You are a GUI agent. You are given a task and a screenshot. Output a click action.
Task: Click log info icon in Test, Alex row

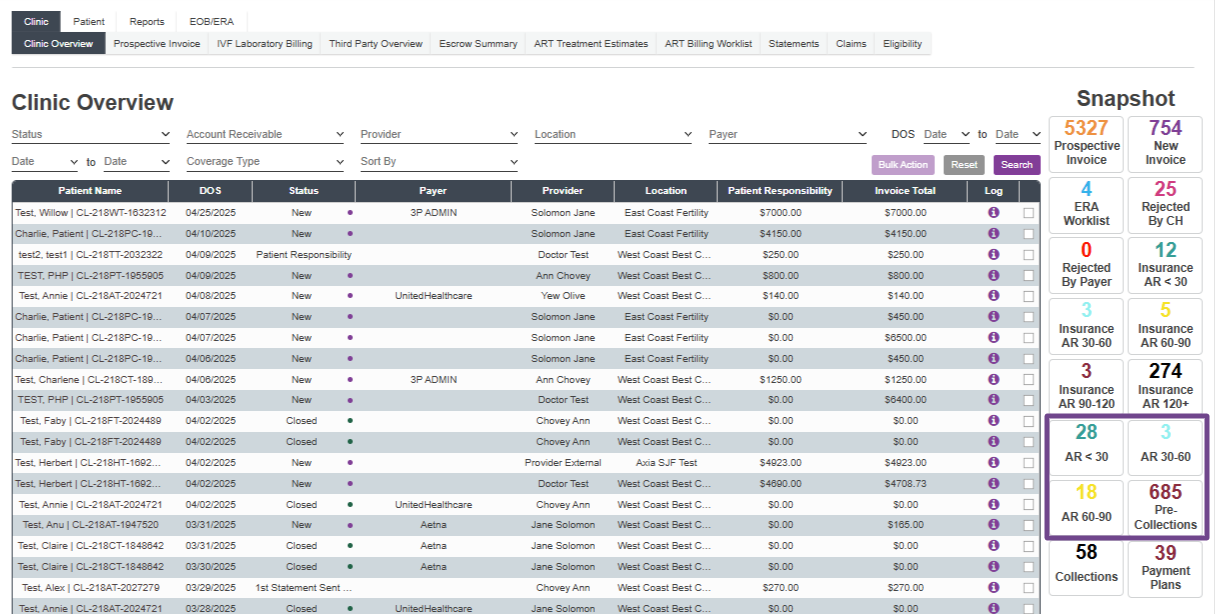[x=993, y=587]
